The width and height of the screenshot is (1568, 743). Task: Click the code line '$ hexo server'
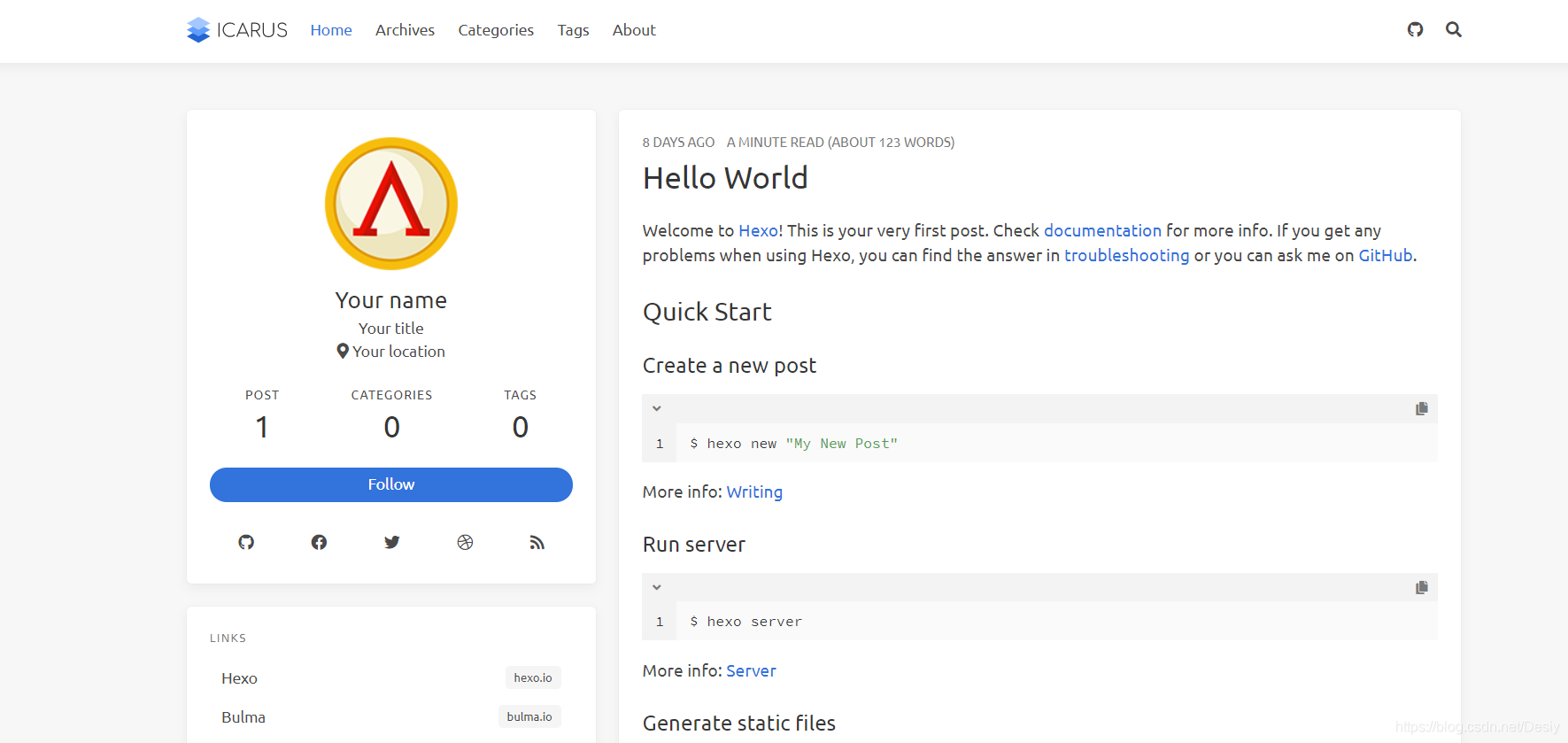coord(745,622)
